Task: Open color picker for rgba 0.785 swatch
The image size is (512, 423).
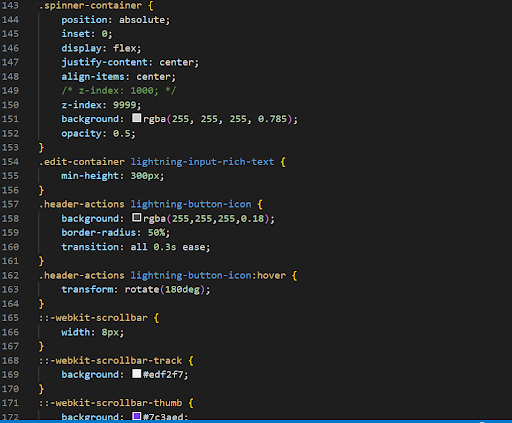Action: pyautogui.click(x=136, y=118)
